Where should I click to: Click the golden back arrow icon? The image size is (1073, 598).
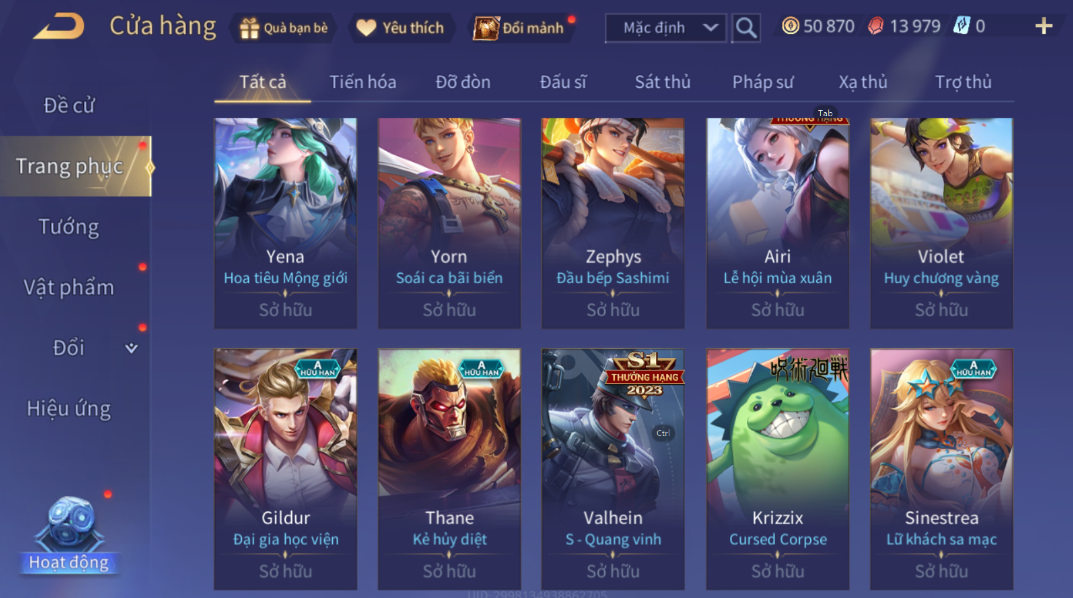pos(60,27)
